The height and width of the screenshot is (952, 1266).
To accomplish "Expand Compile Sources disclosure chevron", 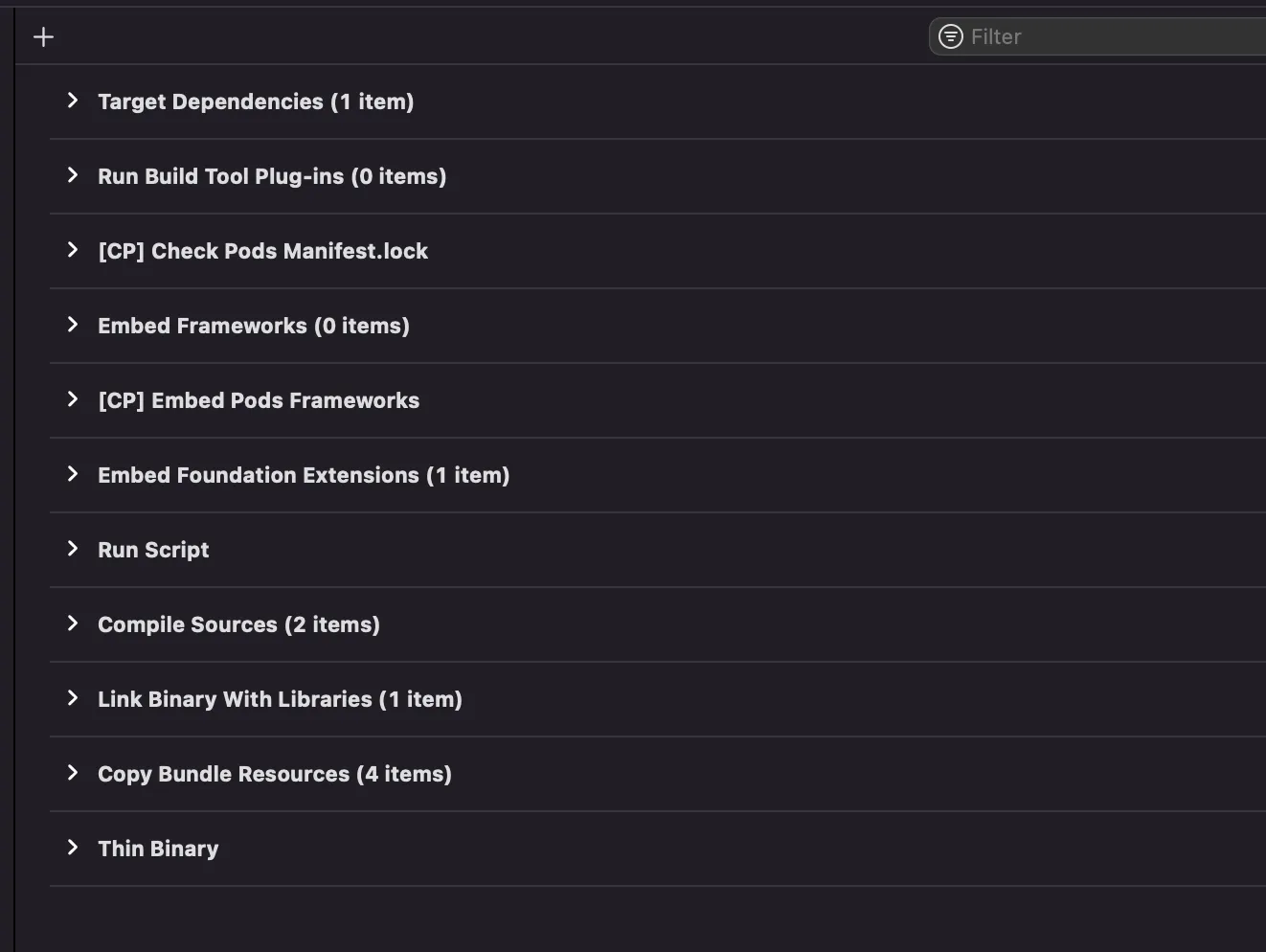I will point(73,623).
